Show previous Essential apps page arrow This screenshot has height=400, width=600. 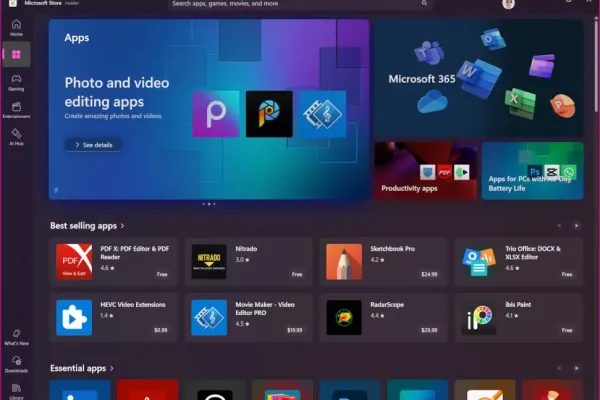559,368
